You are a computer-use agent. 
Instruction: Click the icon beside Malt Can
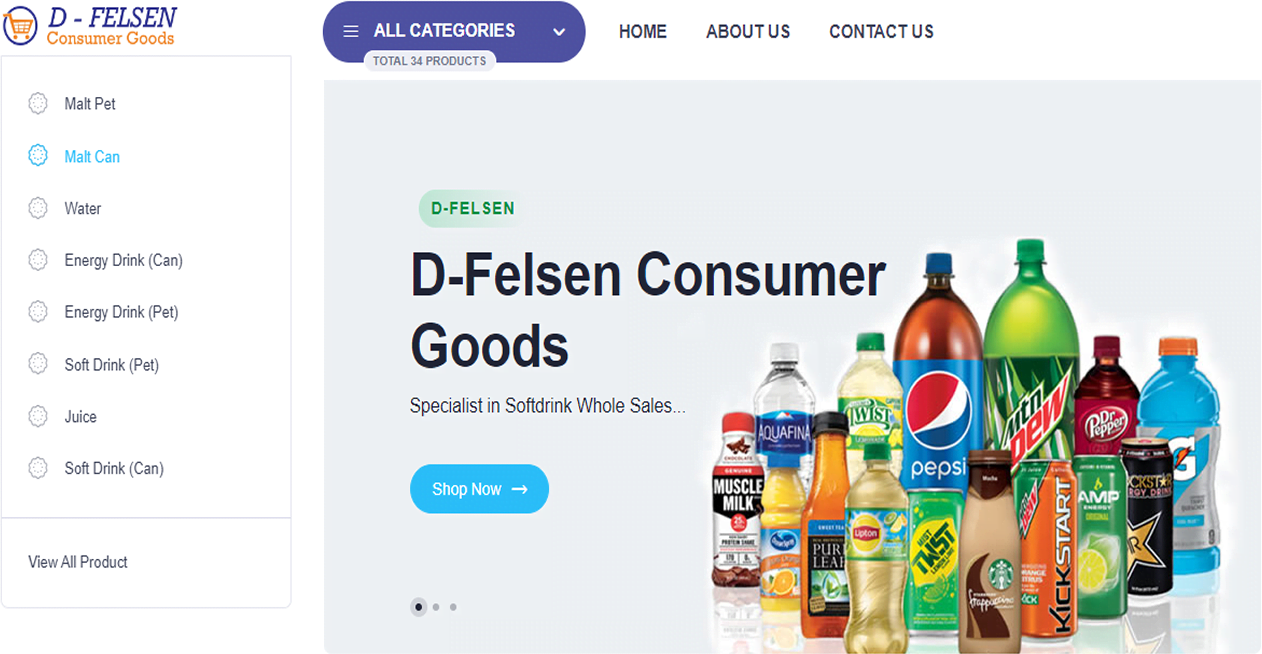[38, 156]
